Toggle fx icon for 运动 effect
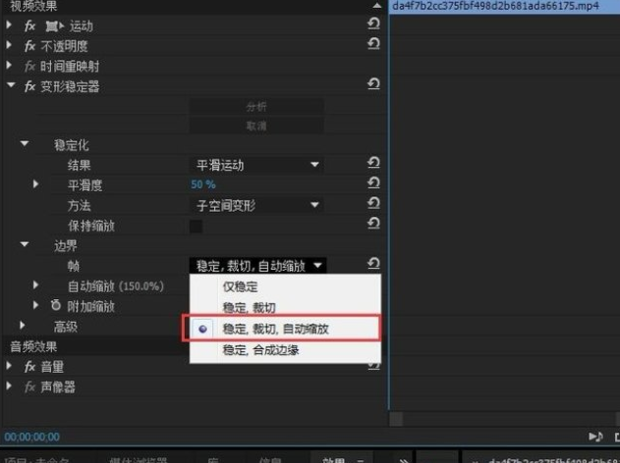 coord(30,26)
